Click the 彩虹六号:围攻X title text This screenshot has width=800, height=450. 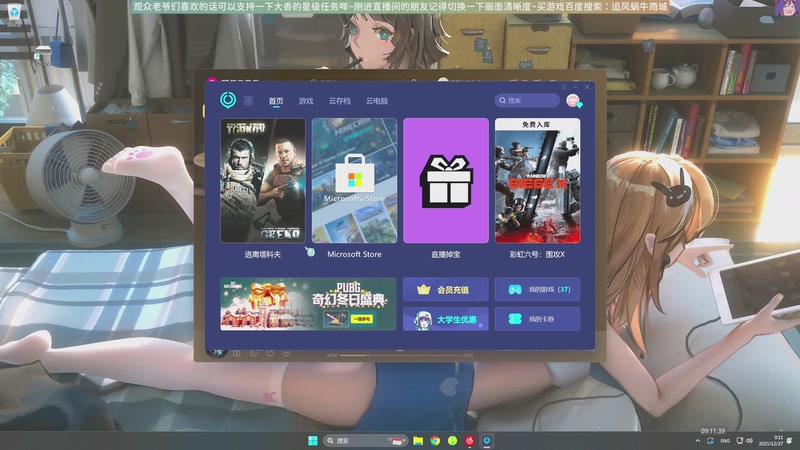tap(537, 254)
